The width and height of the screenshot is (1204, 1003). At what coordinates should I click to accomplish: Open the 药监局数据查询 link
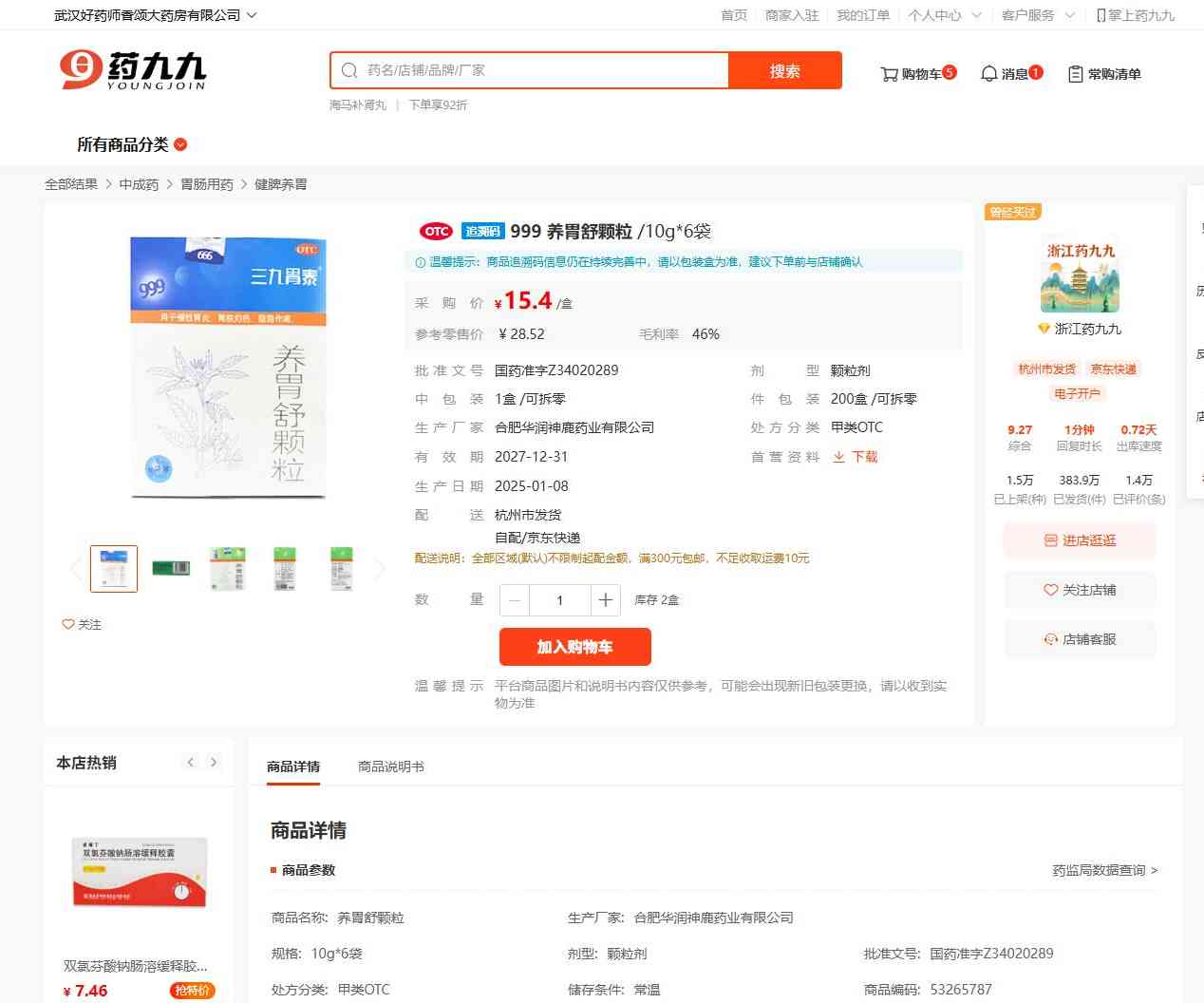point(1104,870)
